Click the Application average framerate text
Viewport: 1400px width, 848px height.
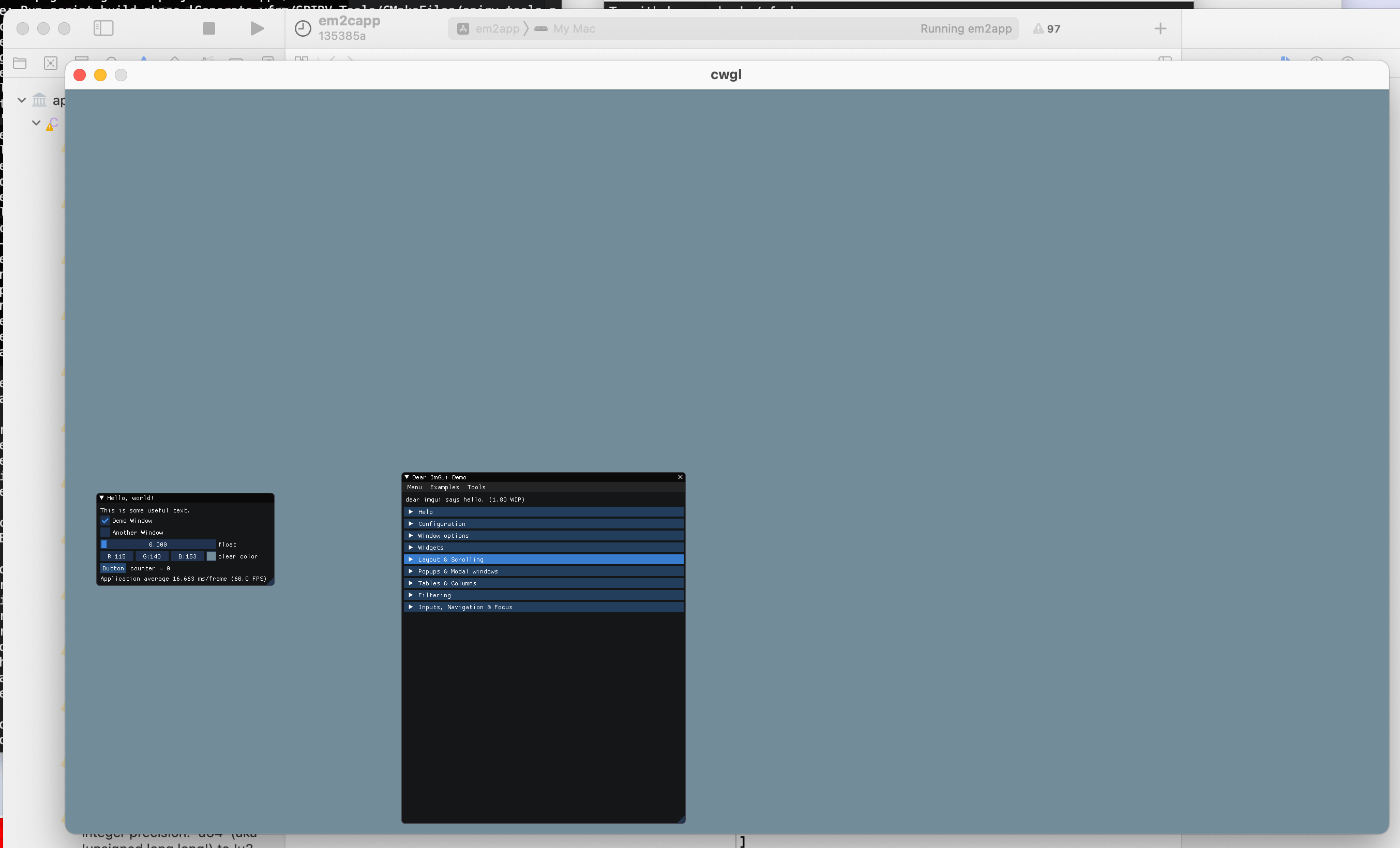[183, 579]
